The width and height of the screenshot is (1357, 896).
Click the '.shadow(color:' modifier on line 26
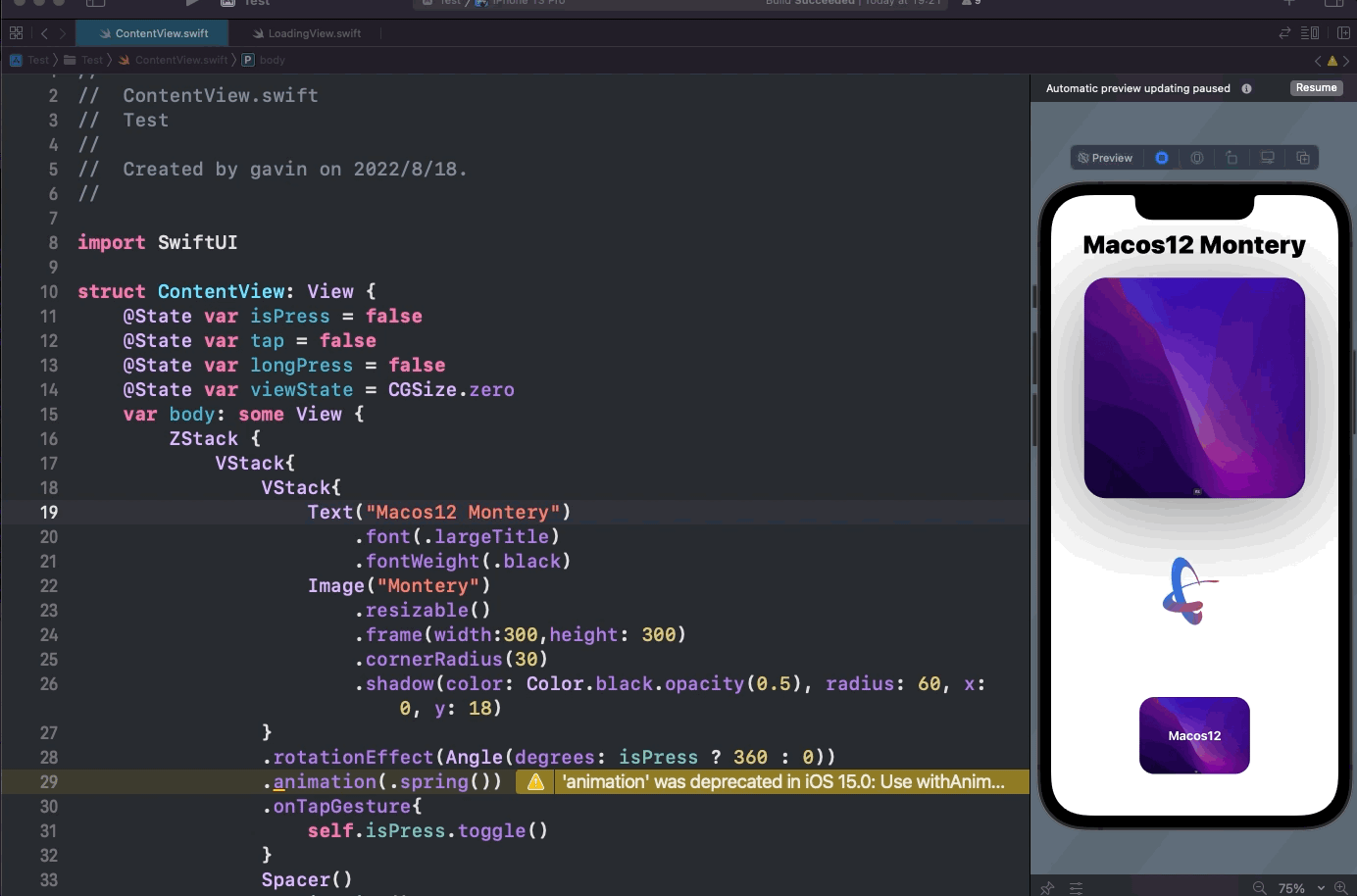click(434, 683)
